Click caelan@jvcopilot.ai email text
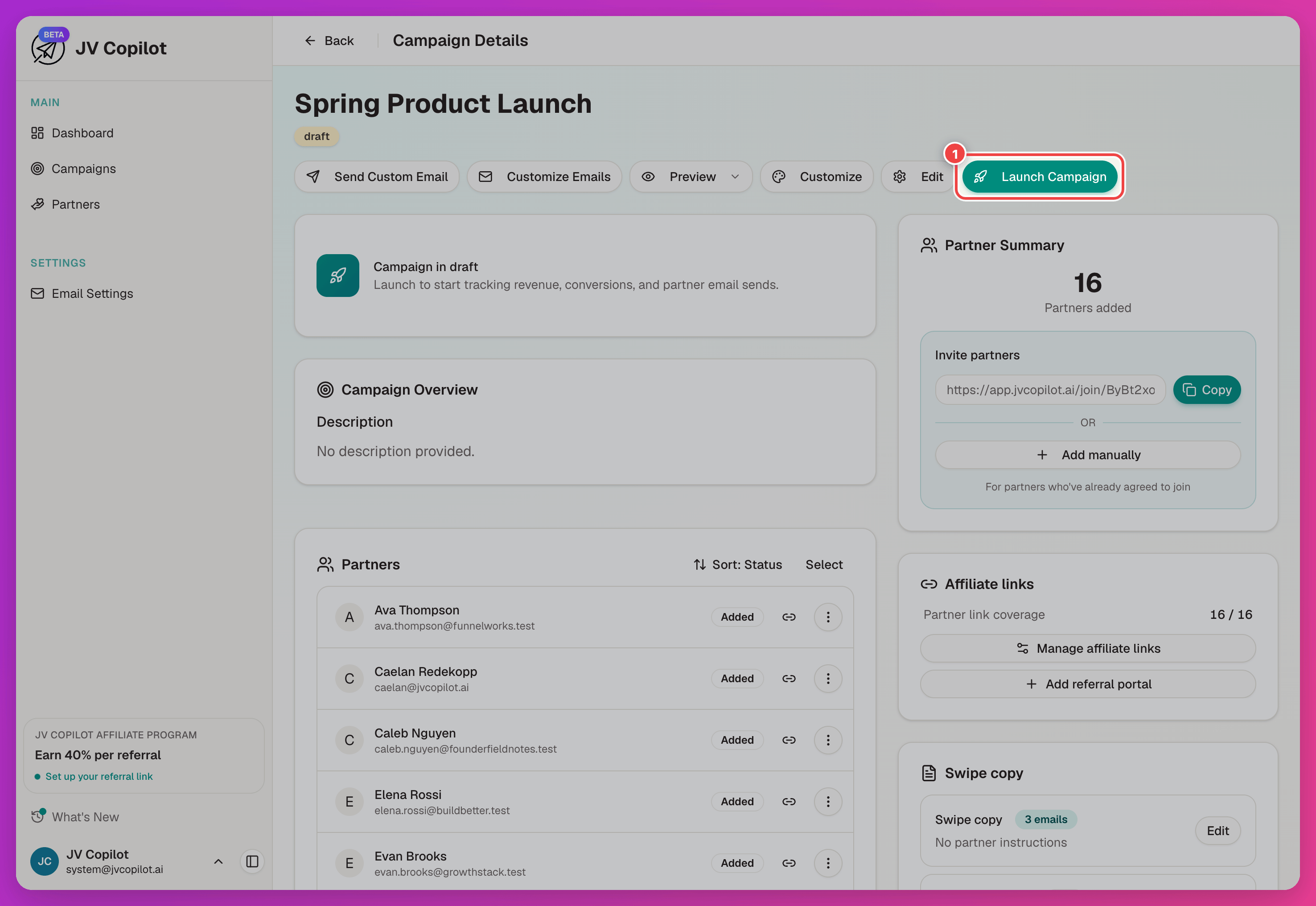The height and width of the screenshot is (906, 1316). coord(422,688)
